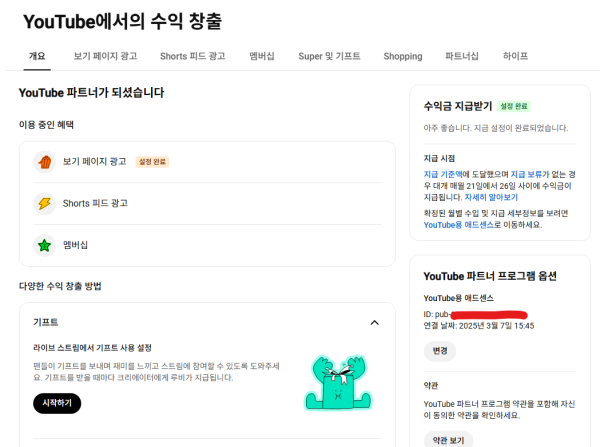Click the 다양한 수익 창출 방법 heading

pyautogui.click(x=60, y=286)
